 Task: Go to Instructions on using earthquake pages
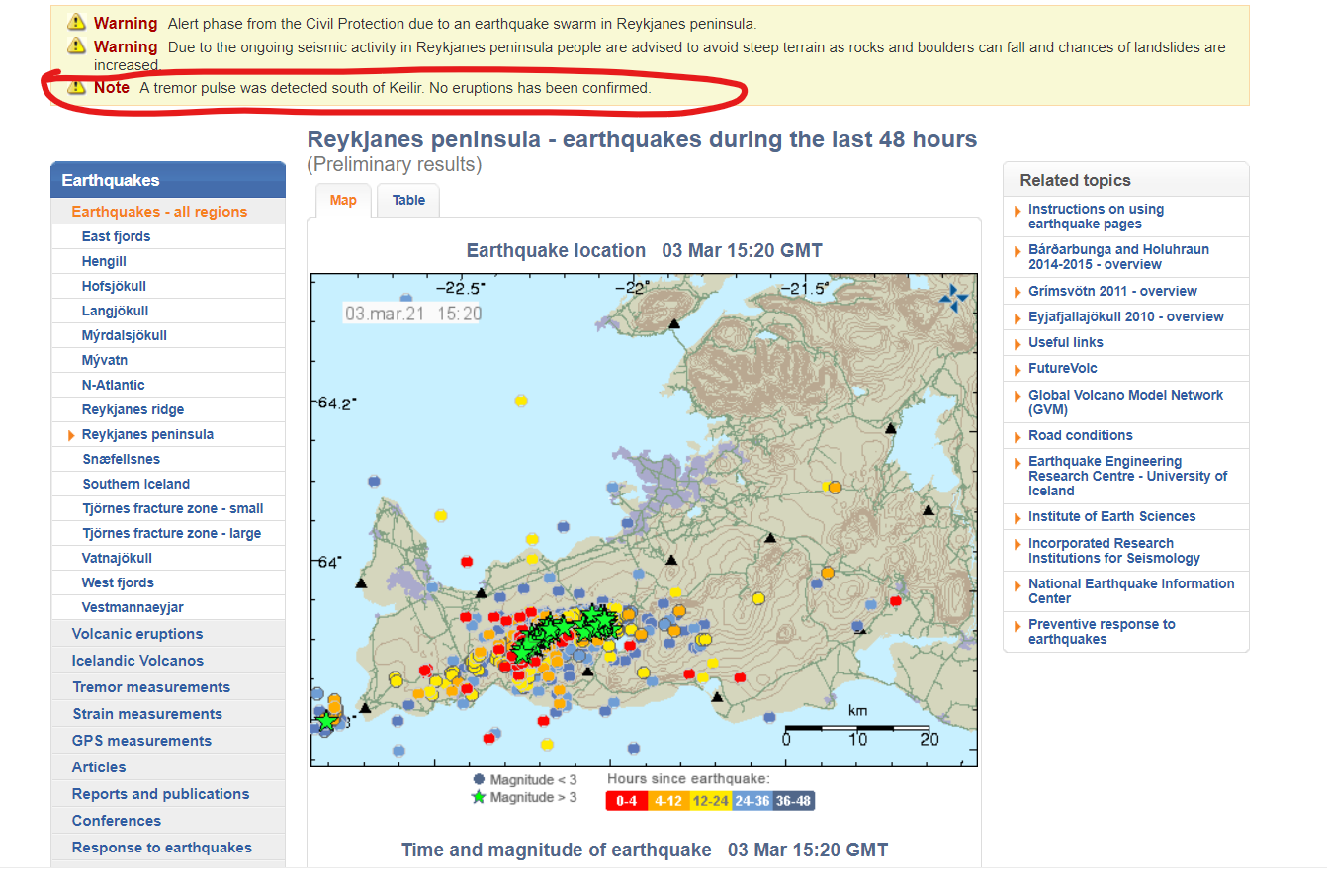[1096, 217]
